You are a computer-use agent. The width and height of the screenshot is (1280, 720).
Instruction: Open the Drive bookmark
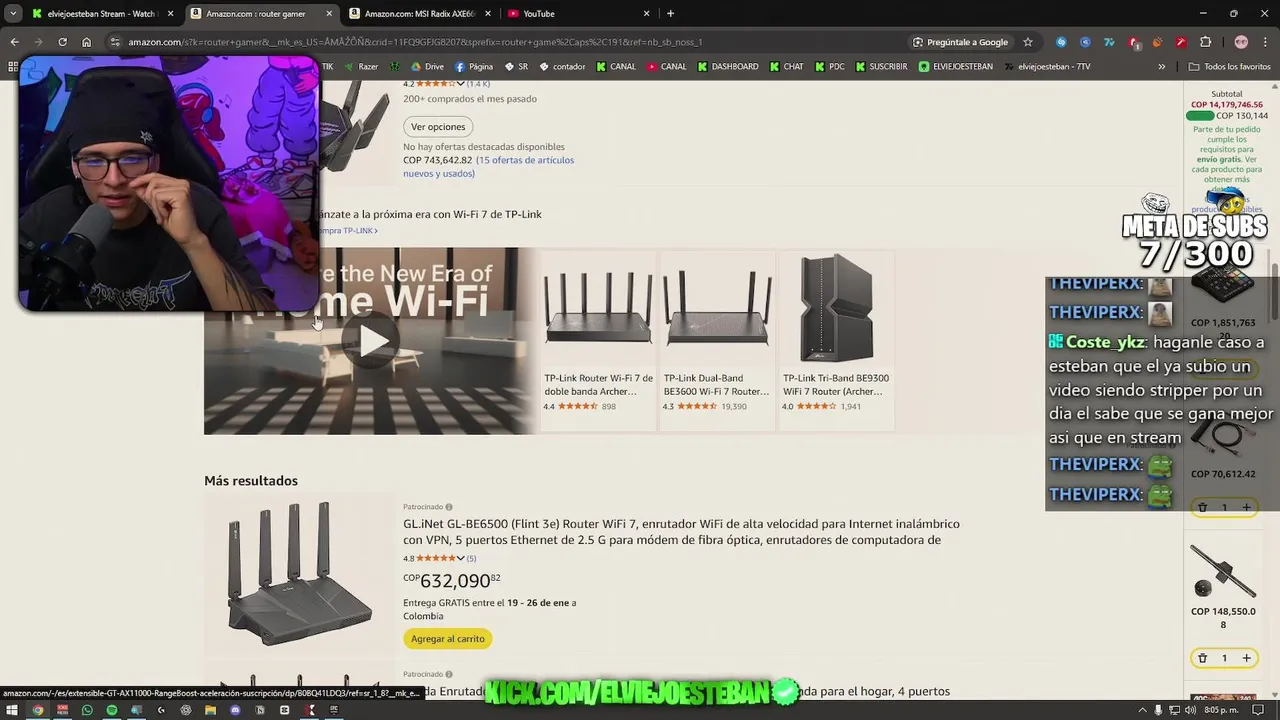pos(426,67)
